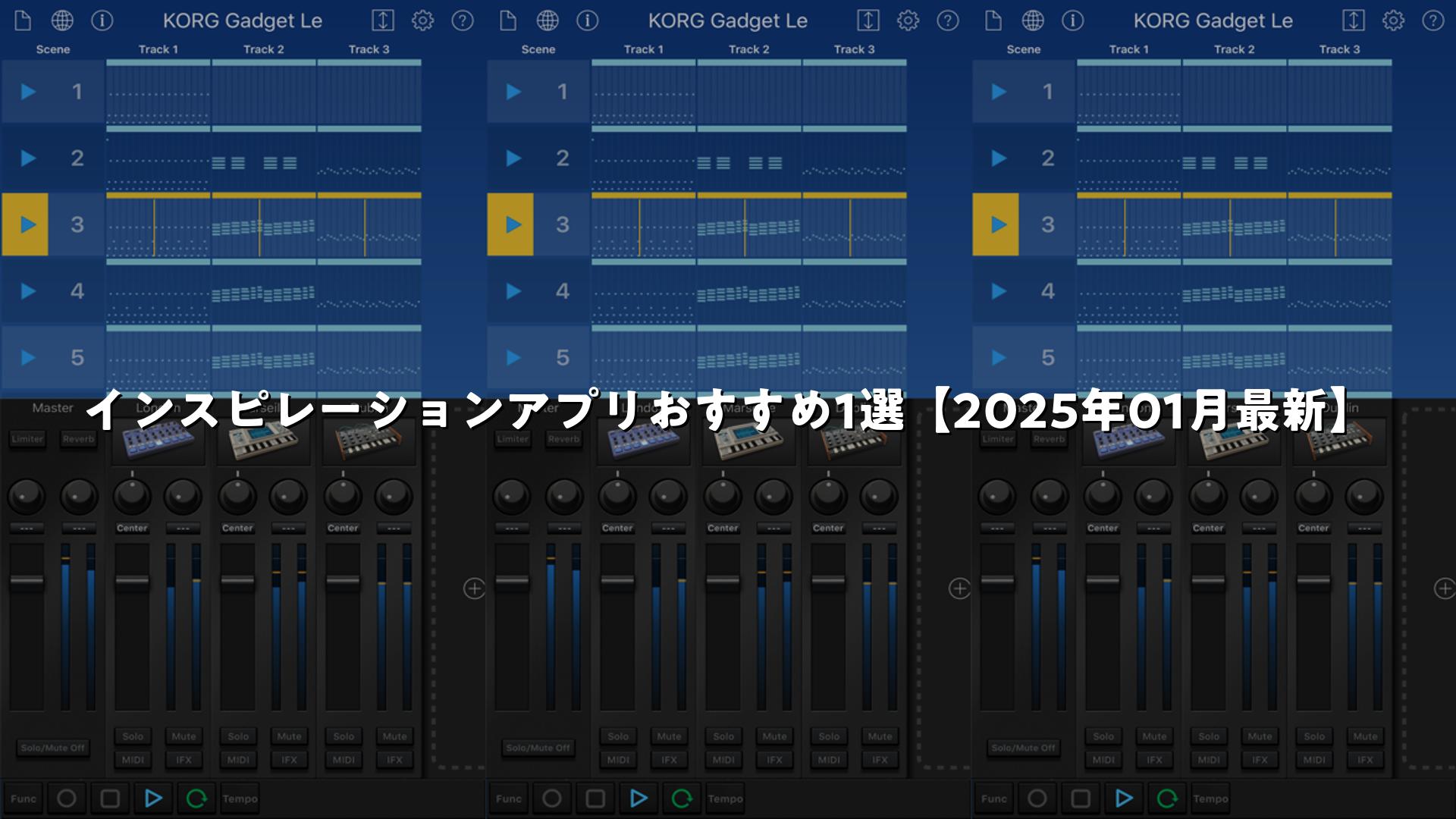
Task: Click Solo/Mute Off in middle screenshot
Action: (538, 748)
